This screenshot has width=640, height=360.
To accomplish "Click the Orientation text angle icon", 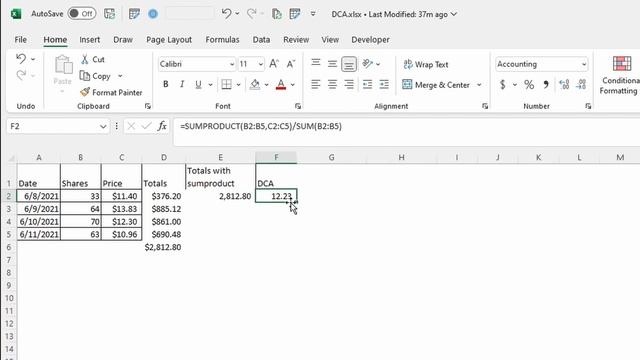I will click(x=367, y=64).
